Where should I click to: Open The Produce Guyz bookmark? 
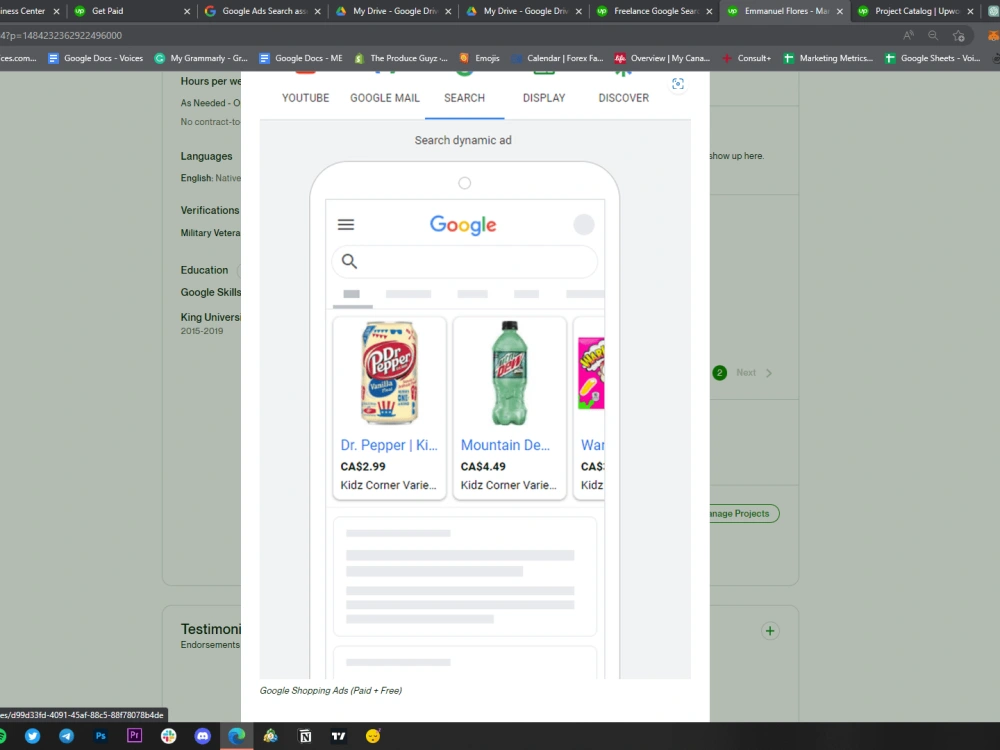pyautogui.click(x=401, y=58)
